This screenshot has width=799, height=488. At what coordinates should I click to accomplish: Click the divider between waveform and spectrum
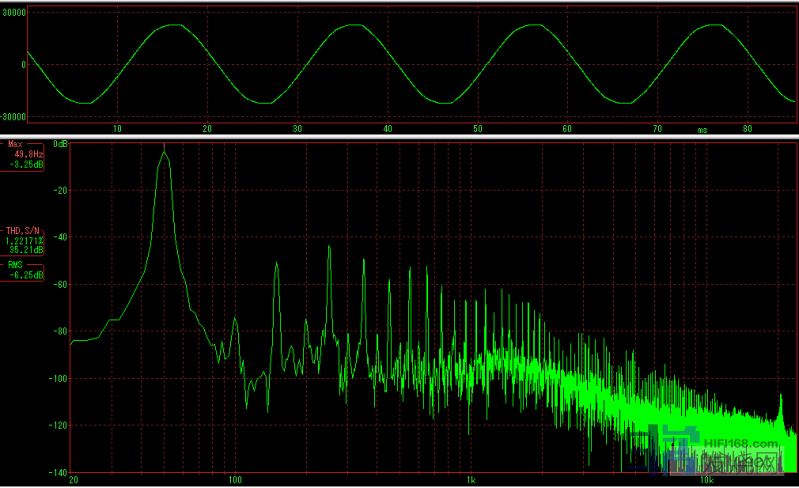[x=399, y=136]
